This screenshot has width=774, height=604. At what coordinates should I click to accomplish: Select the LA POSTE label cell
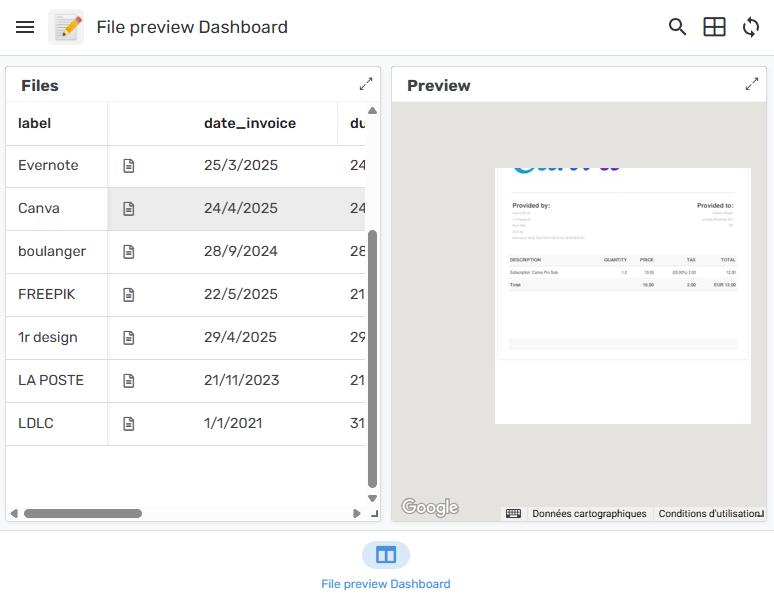coord(57,380)
